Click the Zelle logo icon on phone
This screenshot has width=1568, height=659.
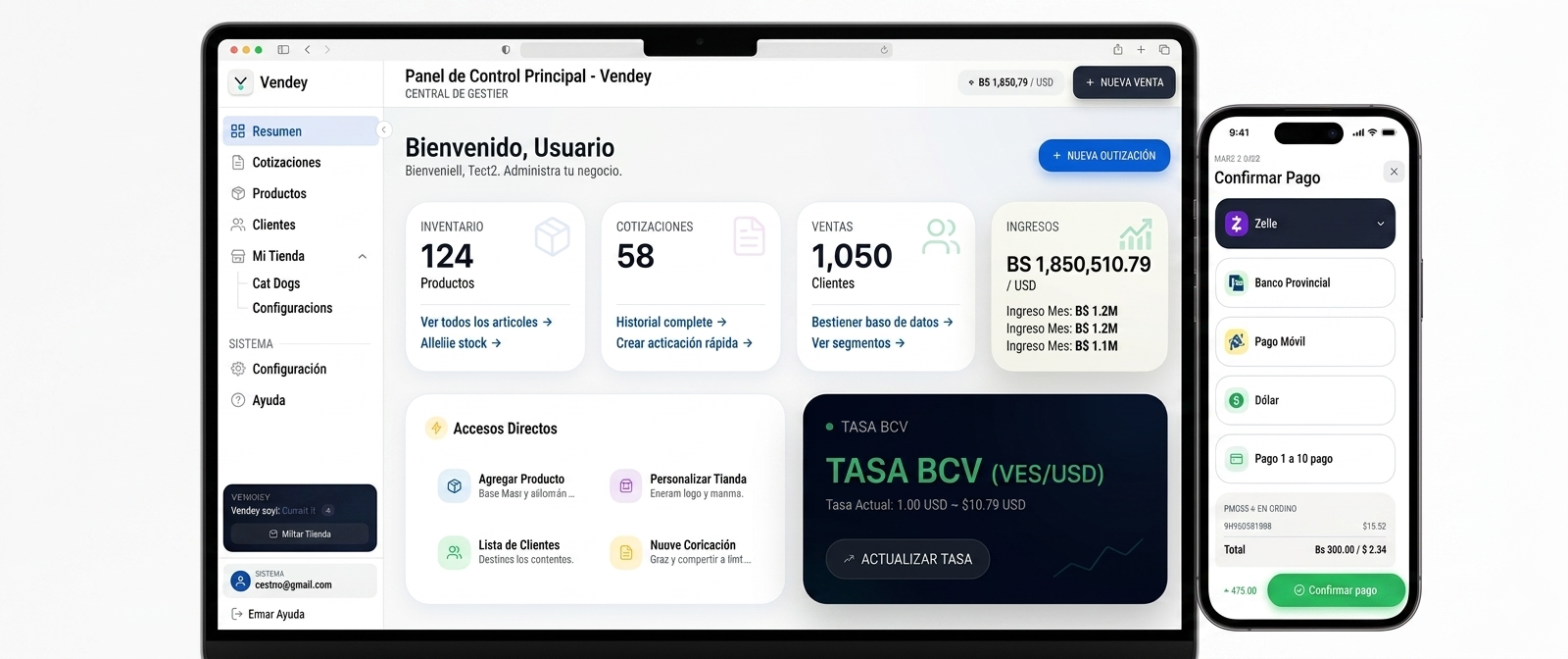click(x=1237, y=225)
